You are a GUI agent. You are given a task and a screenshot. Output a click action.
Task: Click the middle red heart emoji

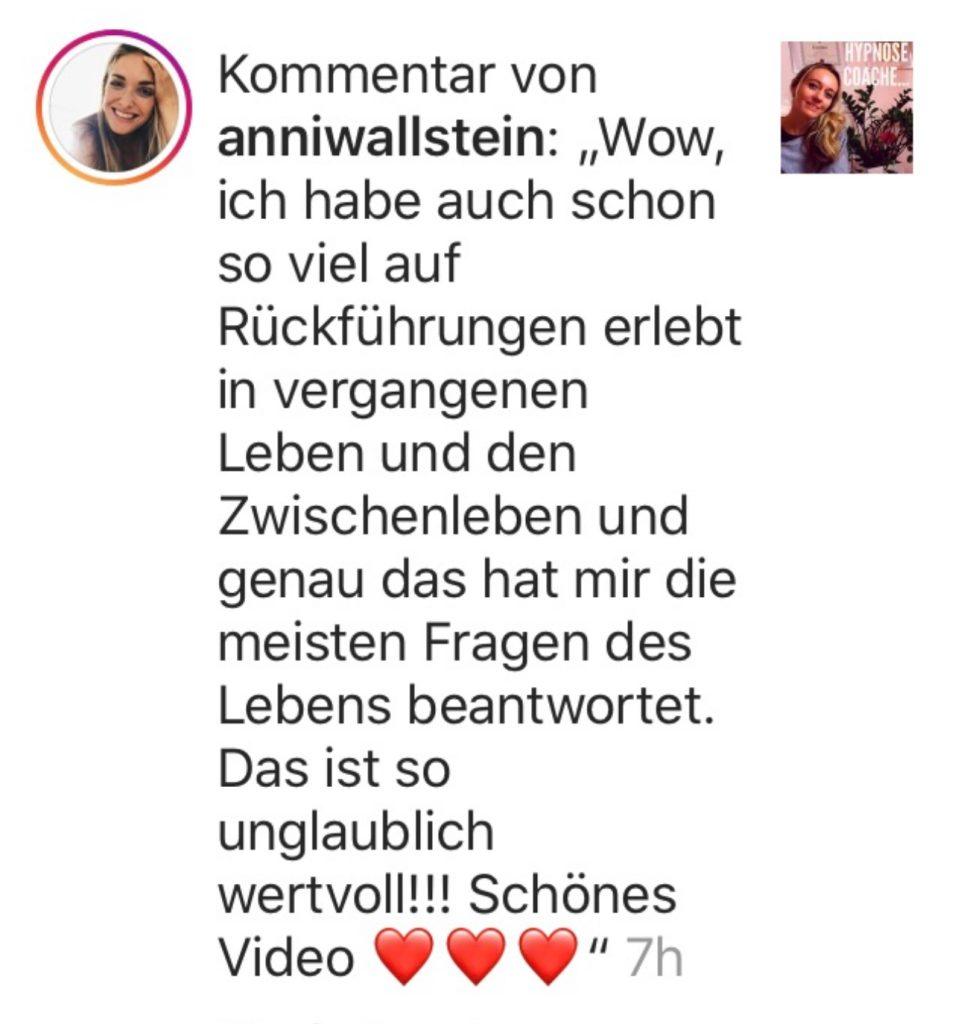pyautogui.click(x=476, y=957)
